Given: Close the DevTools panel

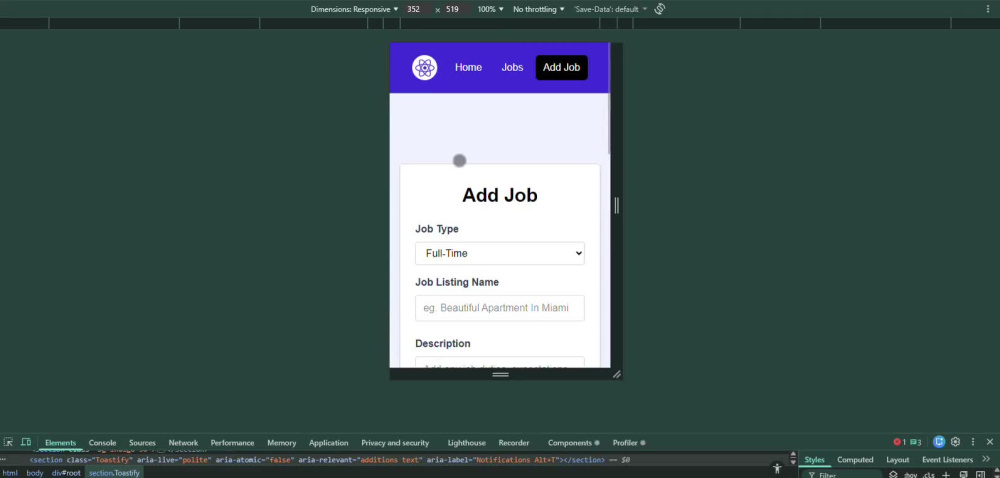Looking at the screenshot, I should (990, 442).
